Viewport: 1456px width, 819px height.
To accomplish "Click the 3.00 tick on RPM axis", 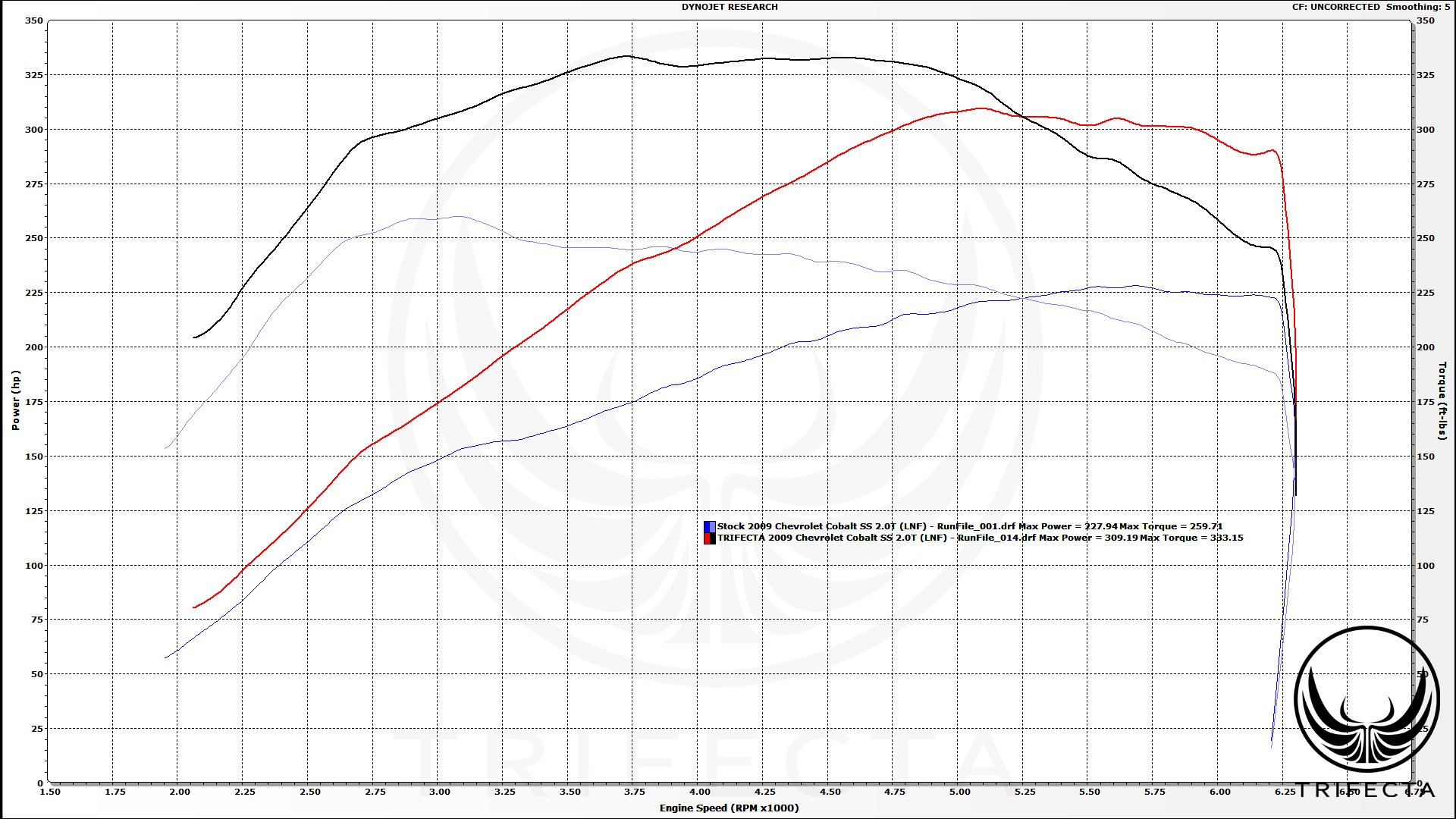I will click(440, 792).
